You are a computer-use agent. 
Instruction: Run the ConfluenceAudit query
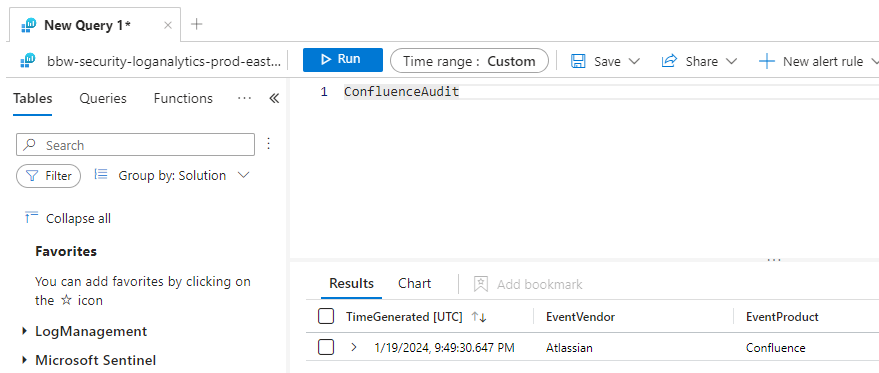343,60
